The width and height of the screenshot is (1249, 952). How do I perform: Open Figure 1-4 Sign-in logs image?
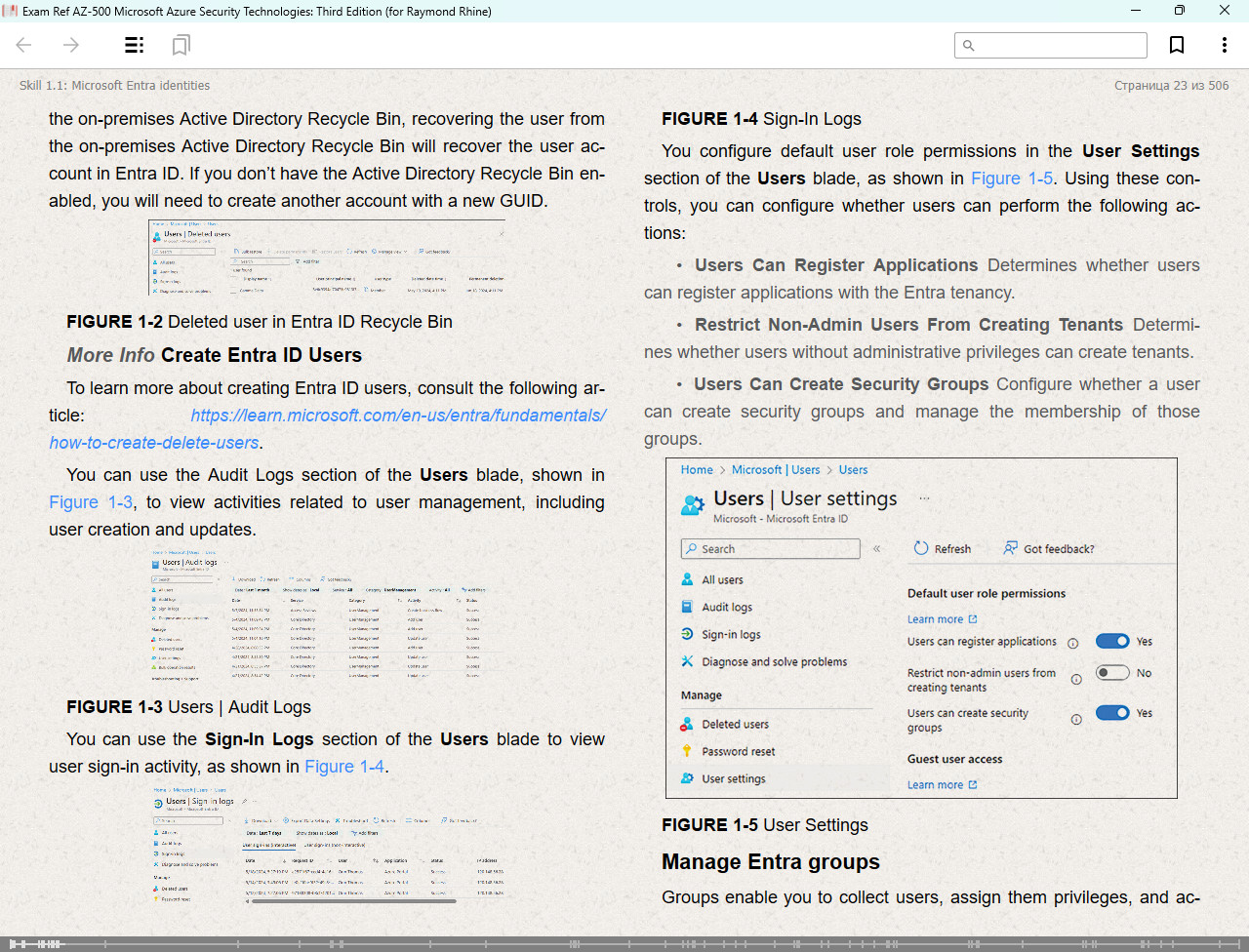(x=329, y=845)
